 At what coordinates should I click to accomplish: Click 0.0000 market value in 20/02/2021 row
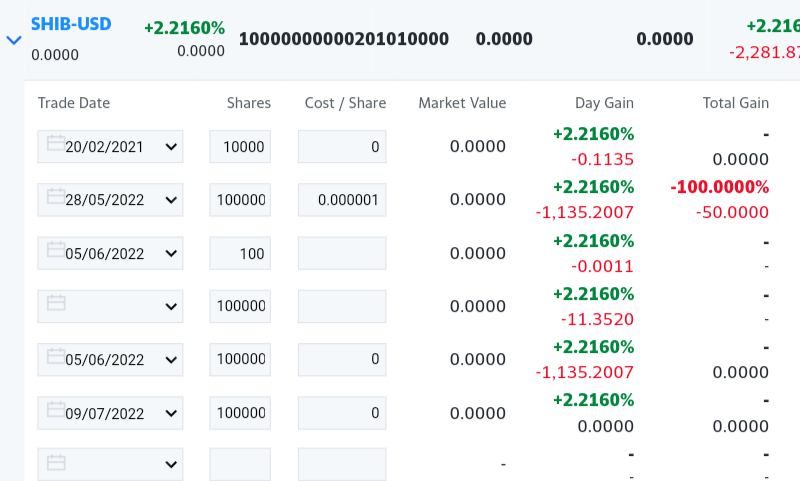pyautogui.click(x=478, y=146)
